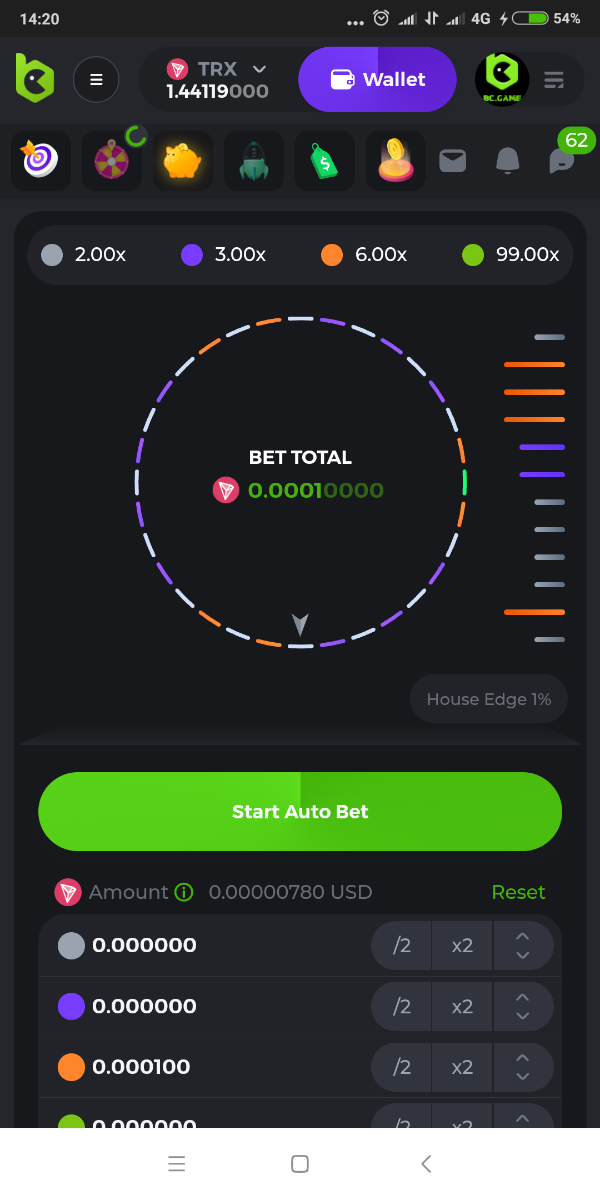
Task: Double the orange bet amount
Action: tap(462, 1067)
